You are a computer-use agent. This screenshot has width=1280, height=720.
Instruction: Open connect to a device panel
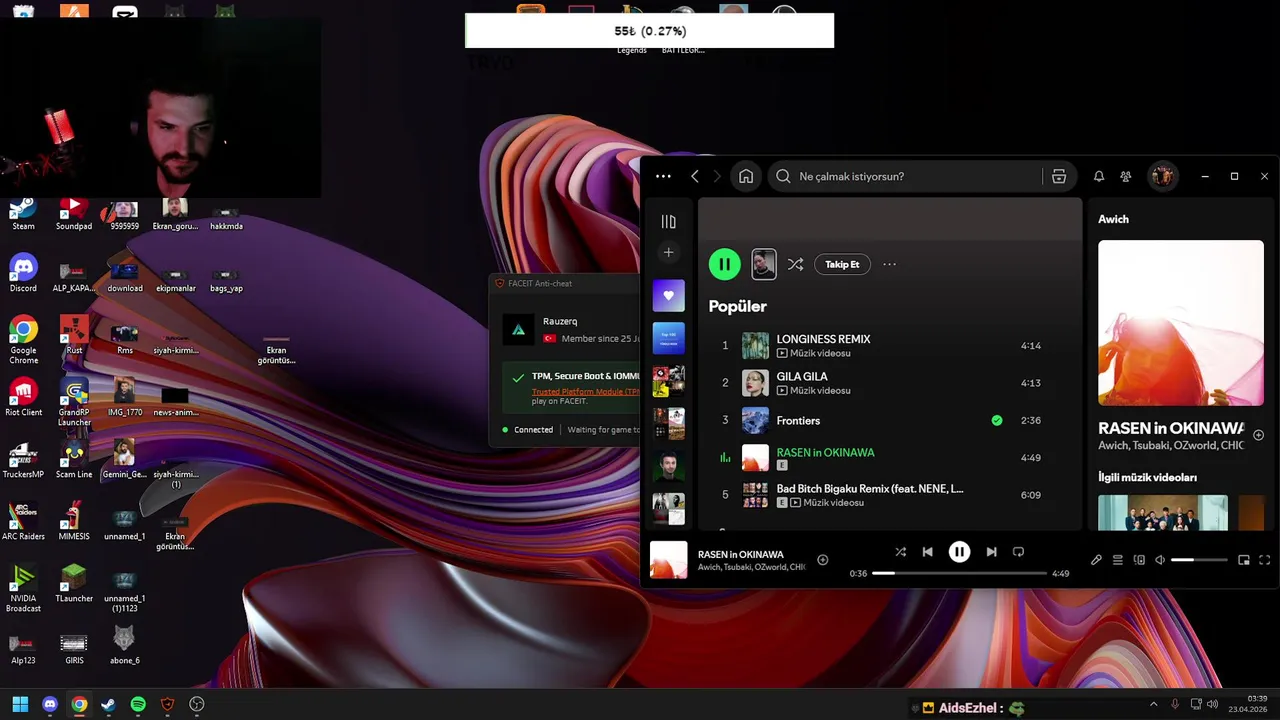coord(1139,560)
